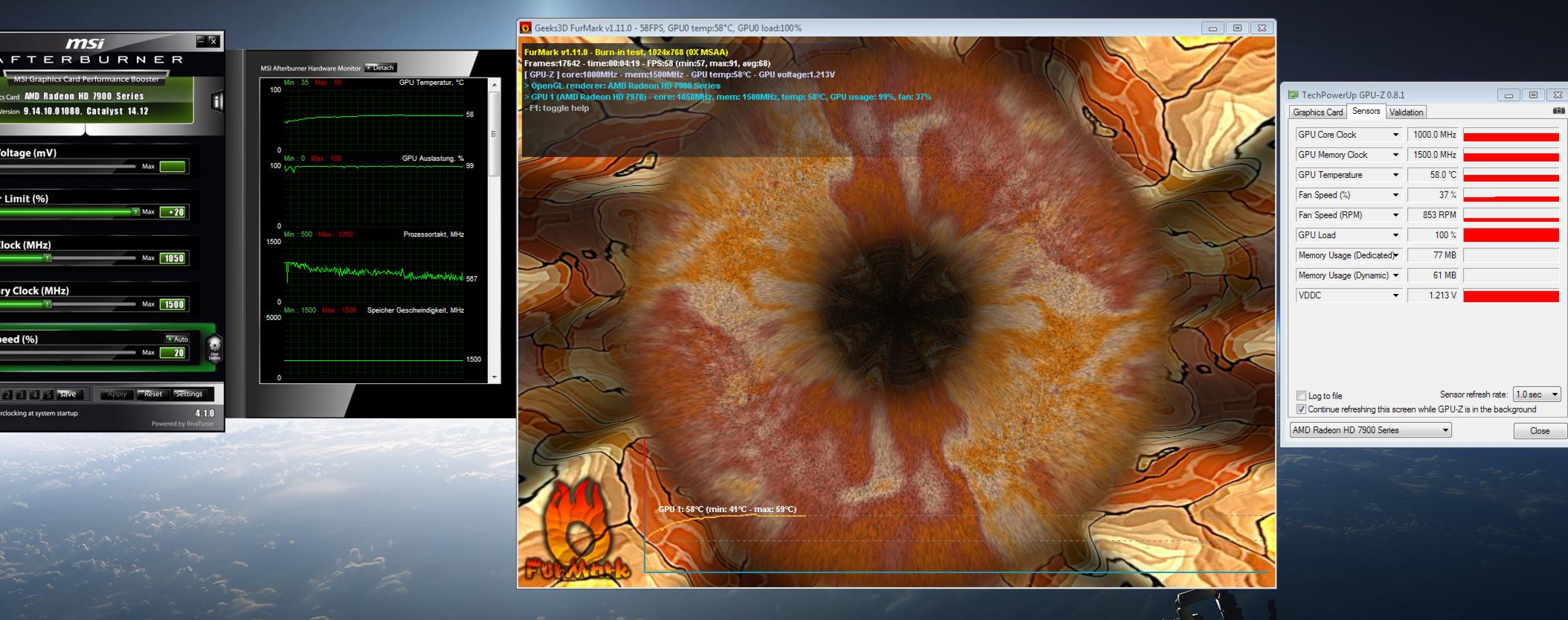Switch to the Validation tab
The image size is (1568, 620).
[1406, 112]
